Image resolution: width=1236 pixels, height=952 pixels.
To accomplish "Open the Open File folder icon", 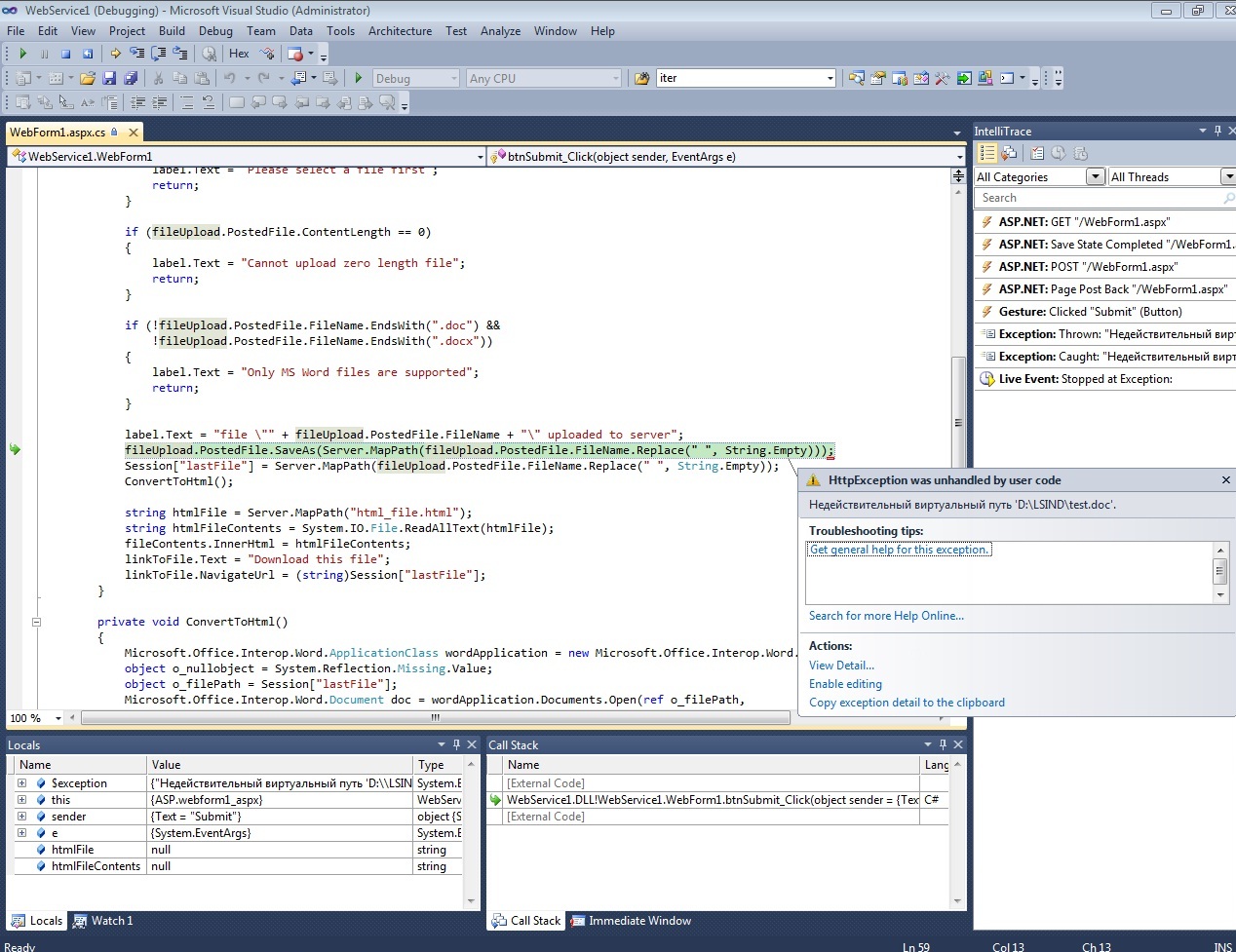I will click(x=87, y=78).
